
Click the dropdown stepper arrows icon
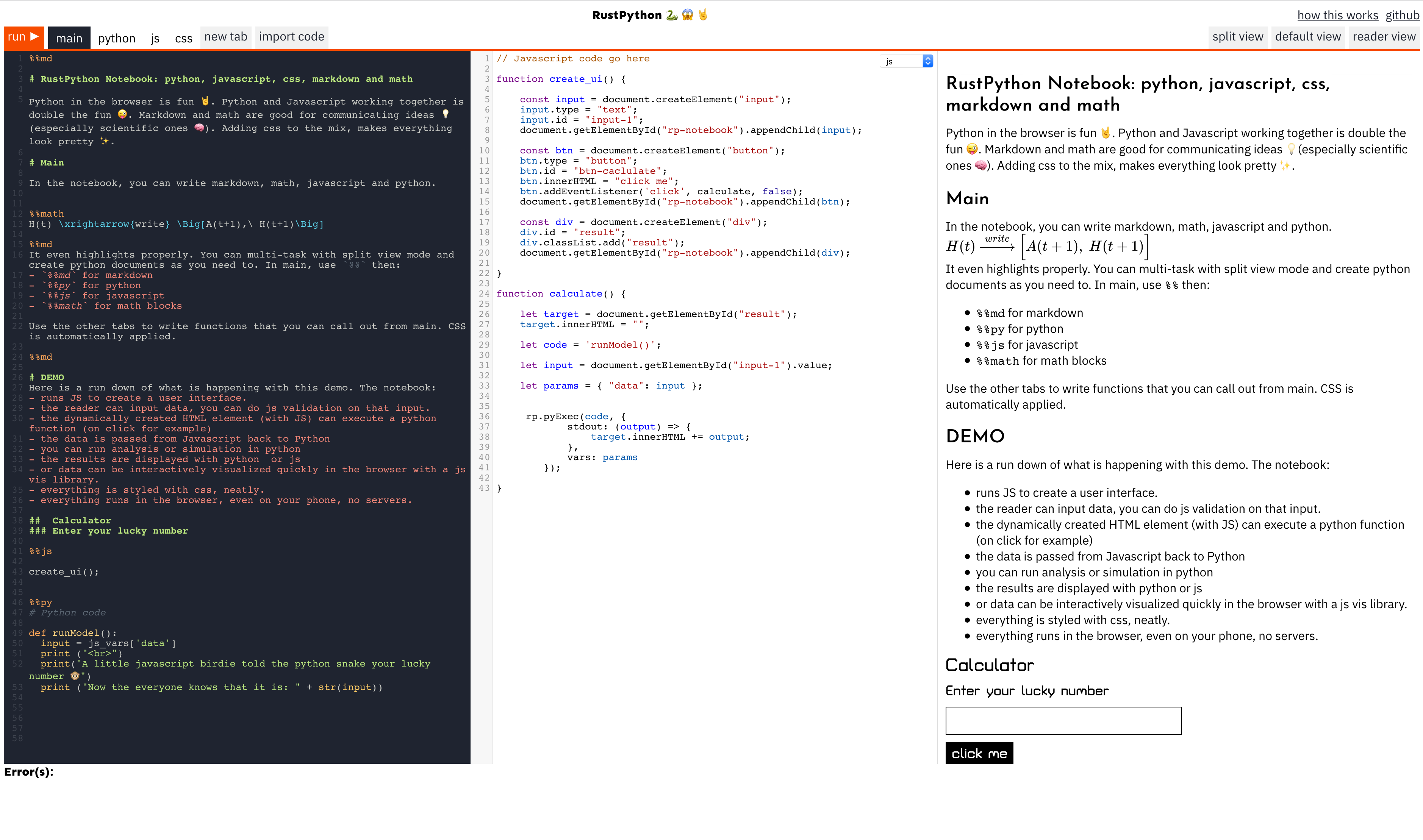[x=927, y=61]
